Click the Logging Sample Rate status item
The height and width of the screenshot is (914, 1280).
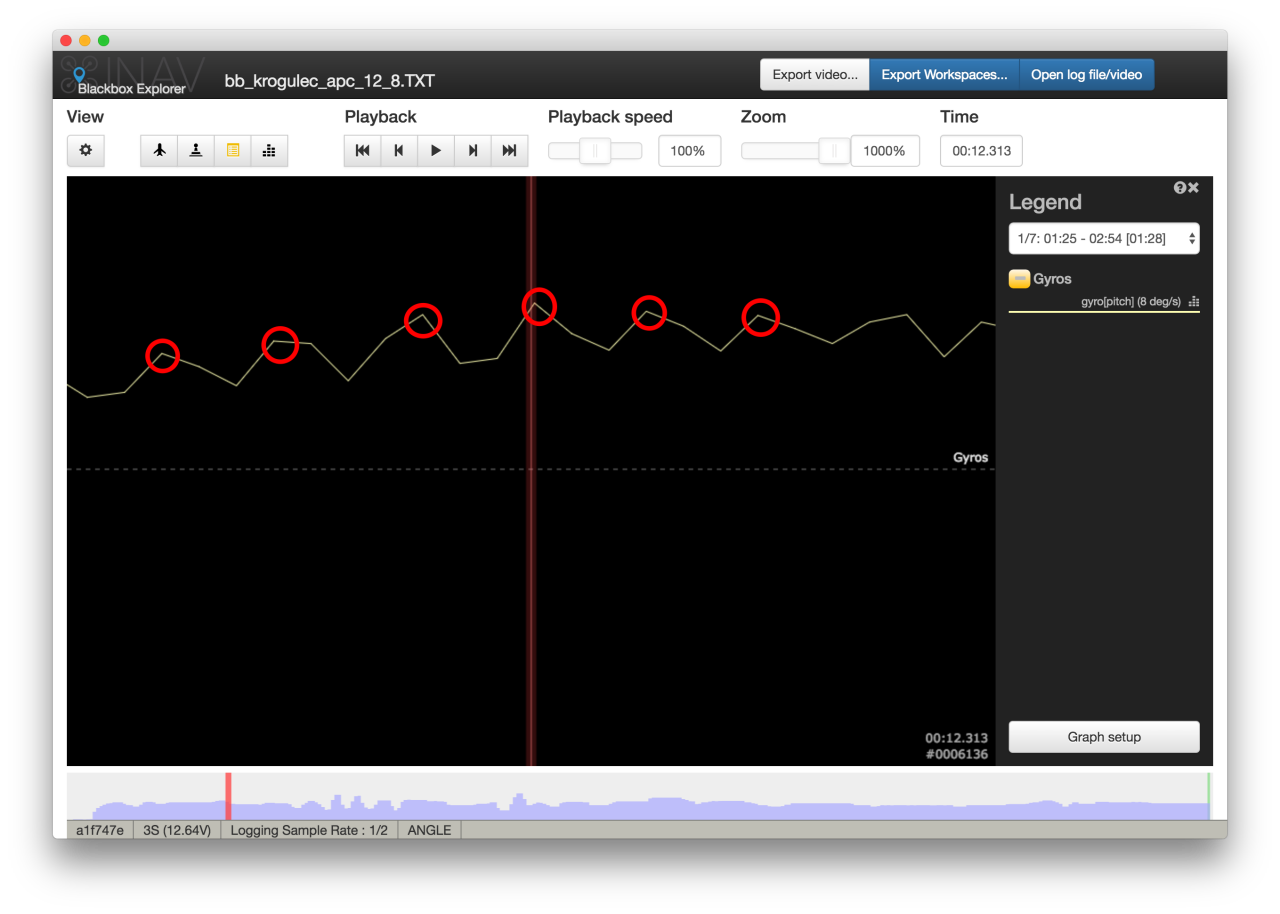[x=309, y=830]
